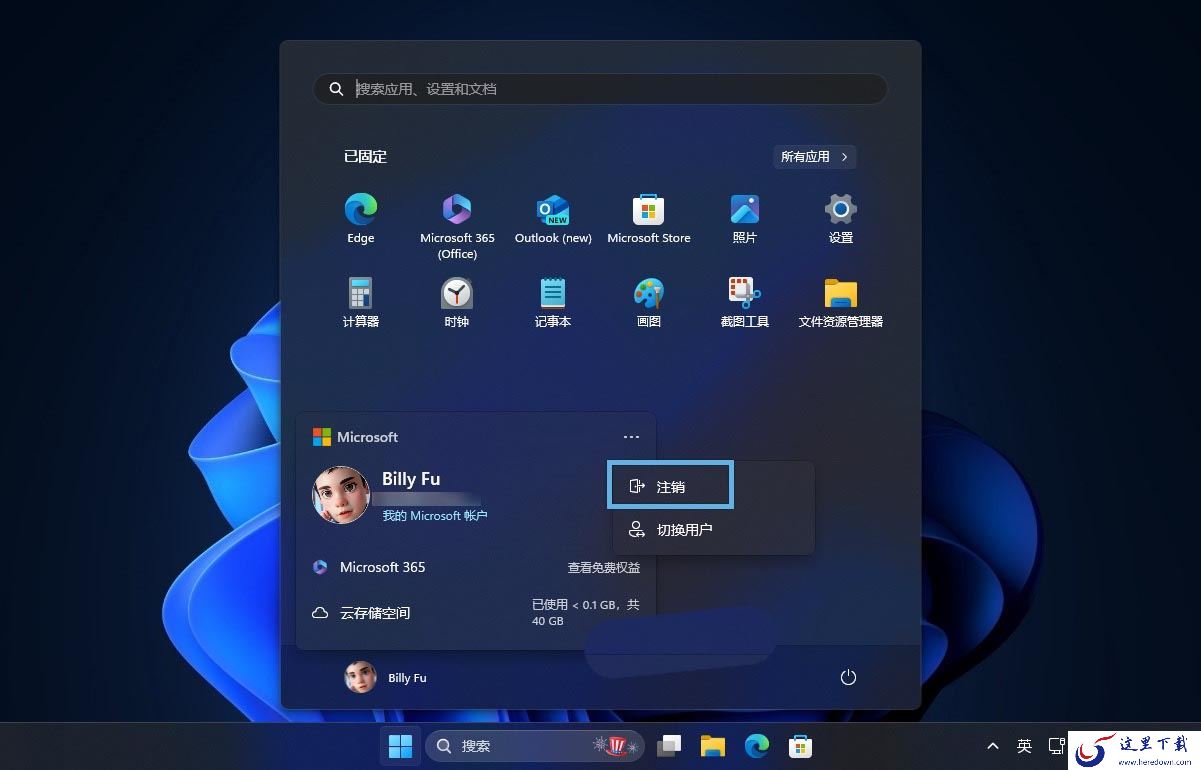1201x770 pixels.
Task: Open the 时钟 (Clock) app
Action: click(x=457, y=302)
